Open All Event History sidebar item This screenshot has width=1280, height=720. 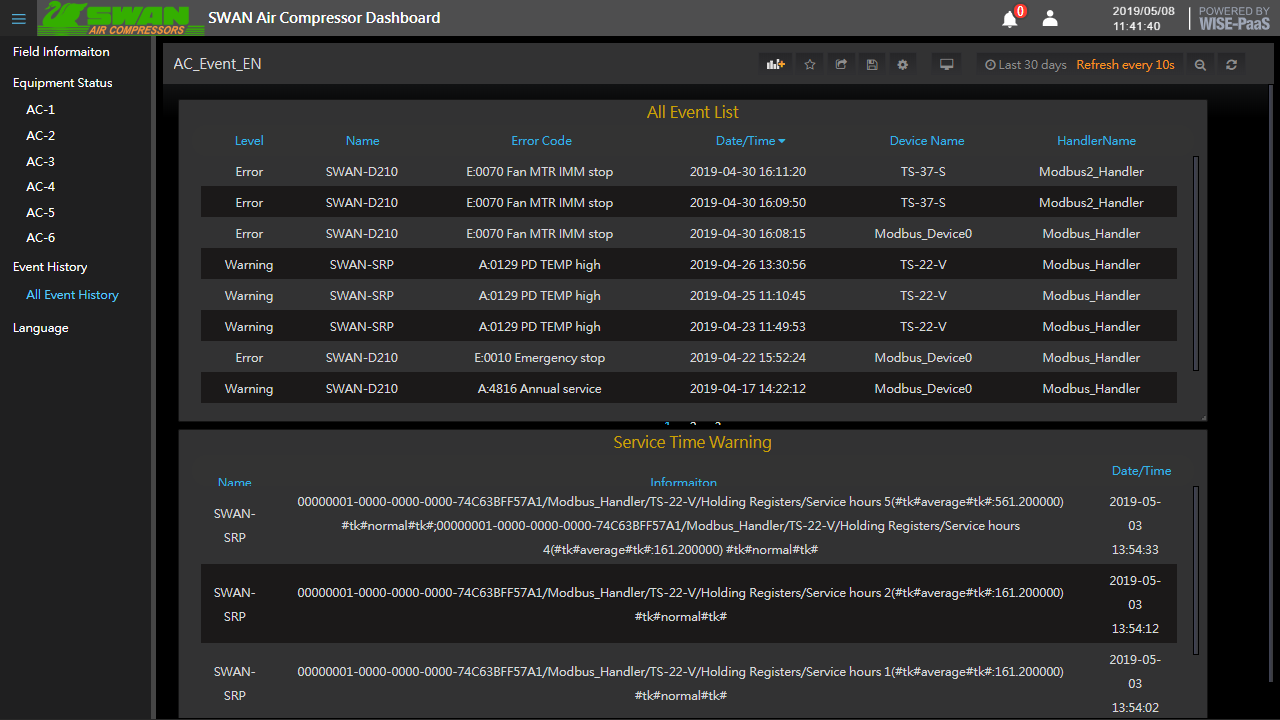pyautogui.click(x=72, y=295)
